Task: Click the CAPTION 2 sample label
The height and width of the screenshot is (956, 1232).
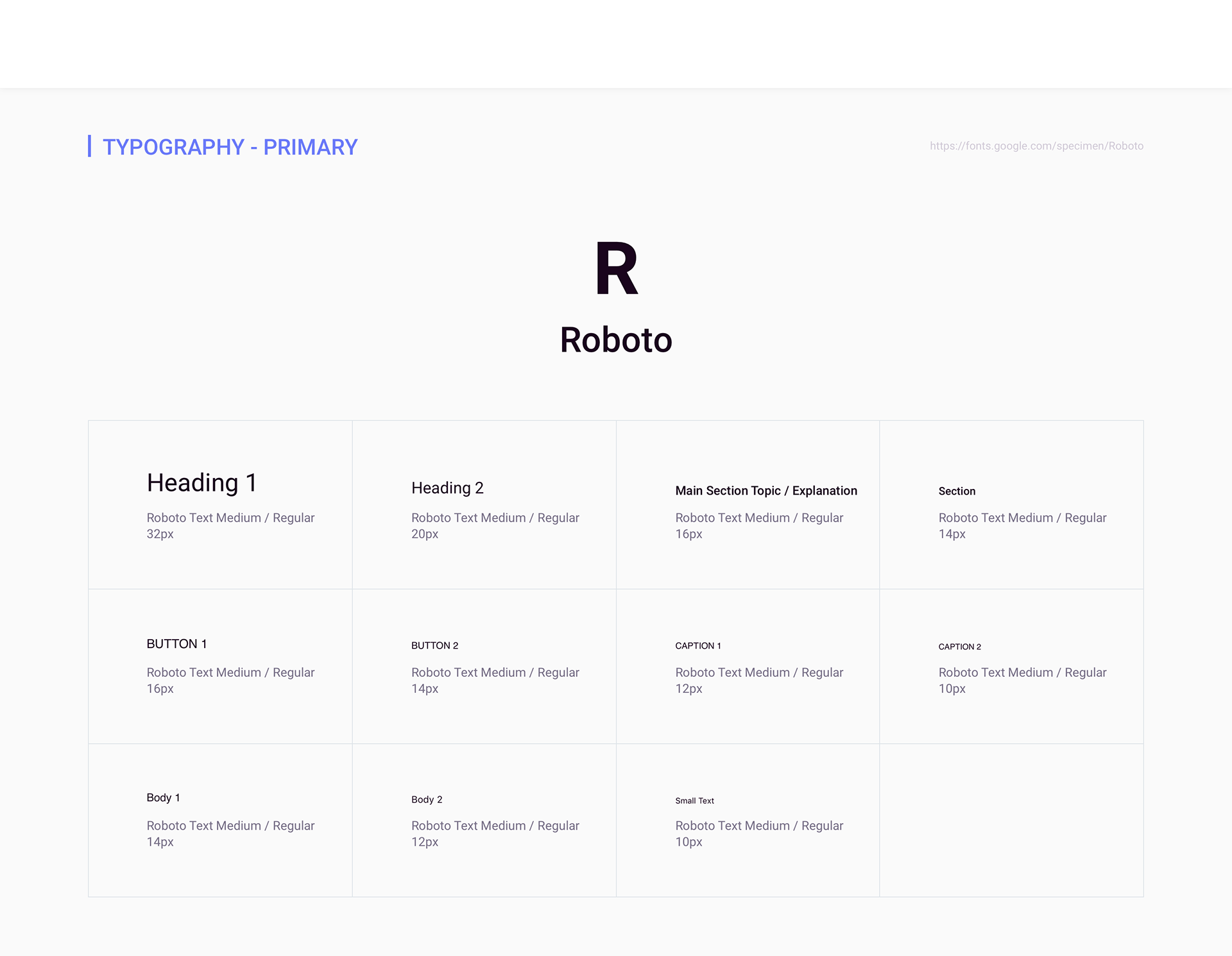Action: pyautogui.click(x=960, y=647)
